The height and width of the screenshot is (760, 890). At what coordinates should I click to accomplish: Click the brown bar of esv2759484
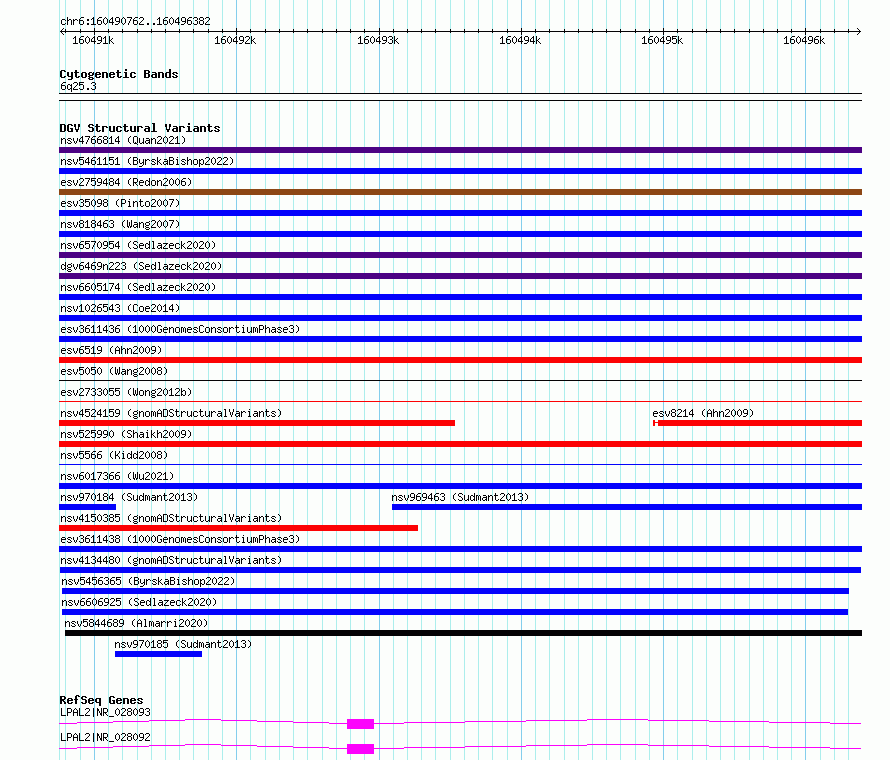(x=460, y=192)
